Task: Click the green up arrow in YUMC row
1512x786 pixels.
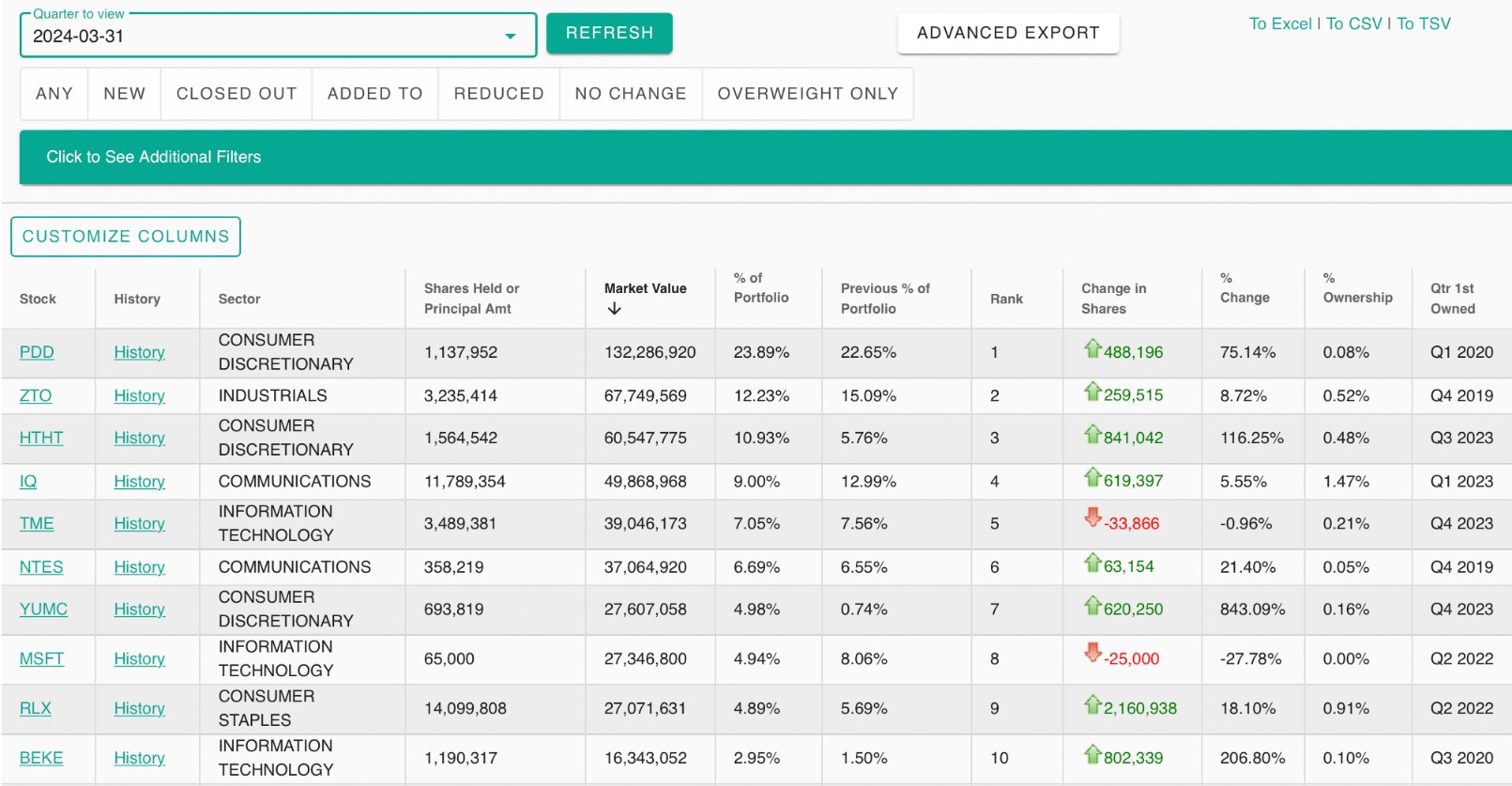Action: (1092, 607)
